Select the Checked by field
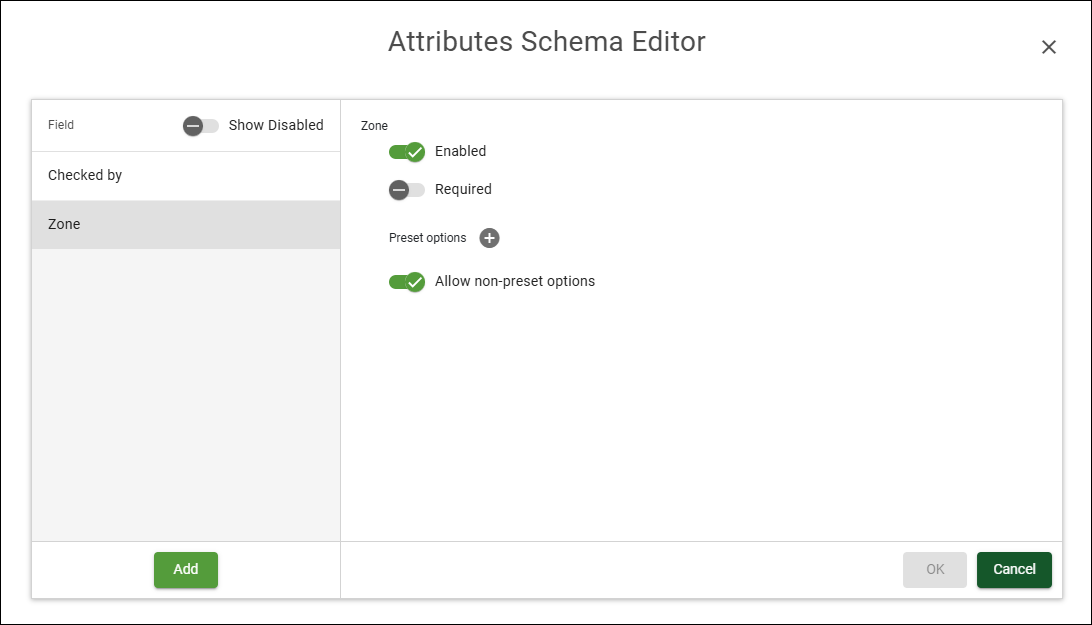 tap(186, 175)
